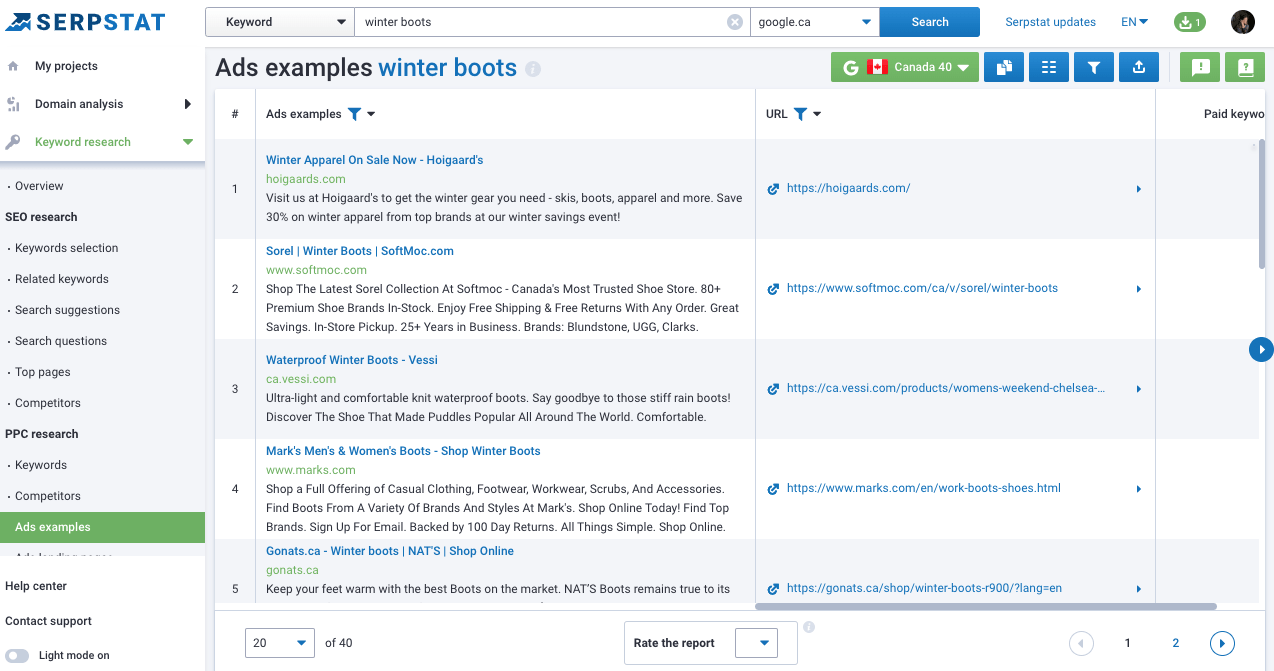Open gonats.ca URL external link icon

(x=773, y=589)
